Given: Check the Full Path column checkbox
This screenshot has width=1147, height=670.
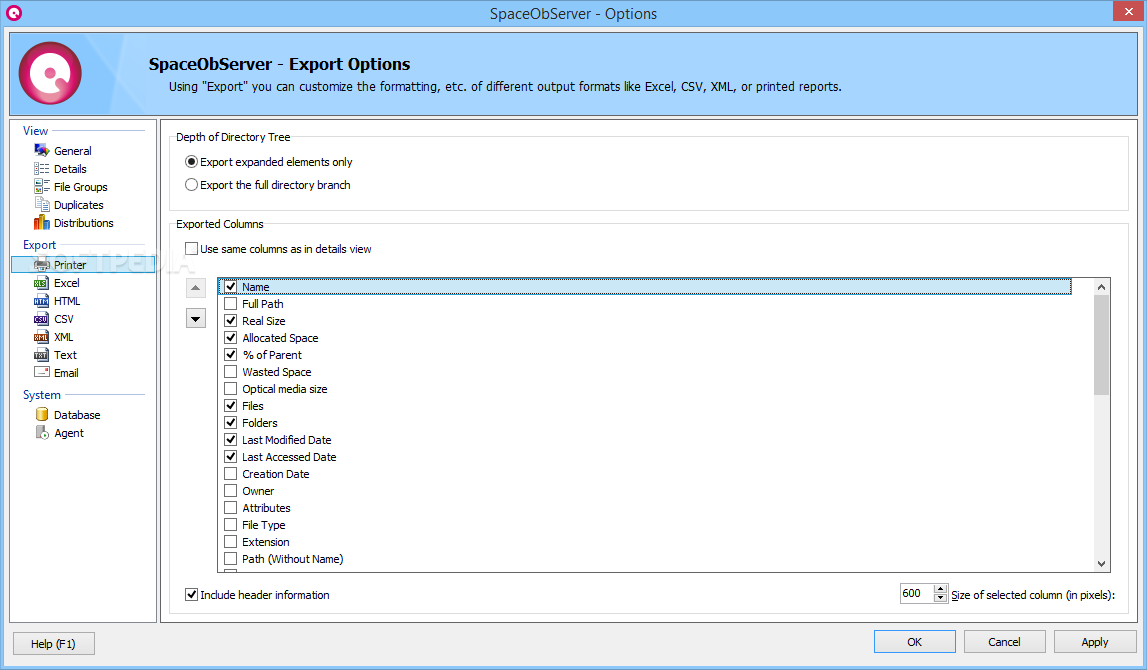Looking at the screenshot, I should (x=230, y=304).
